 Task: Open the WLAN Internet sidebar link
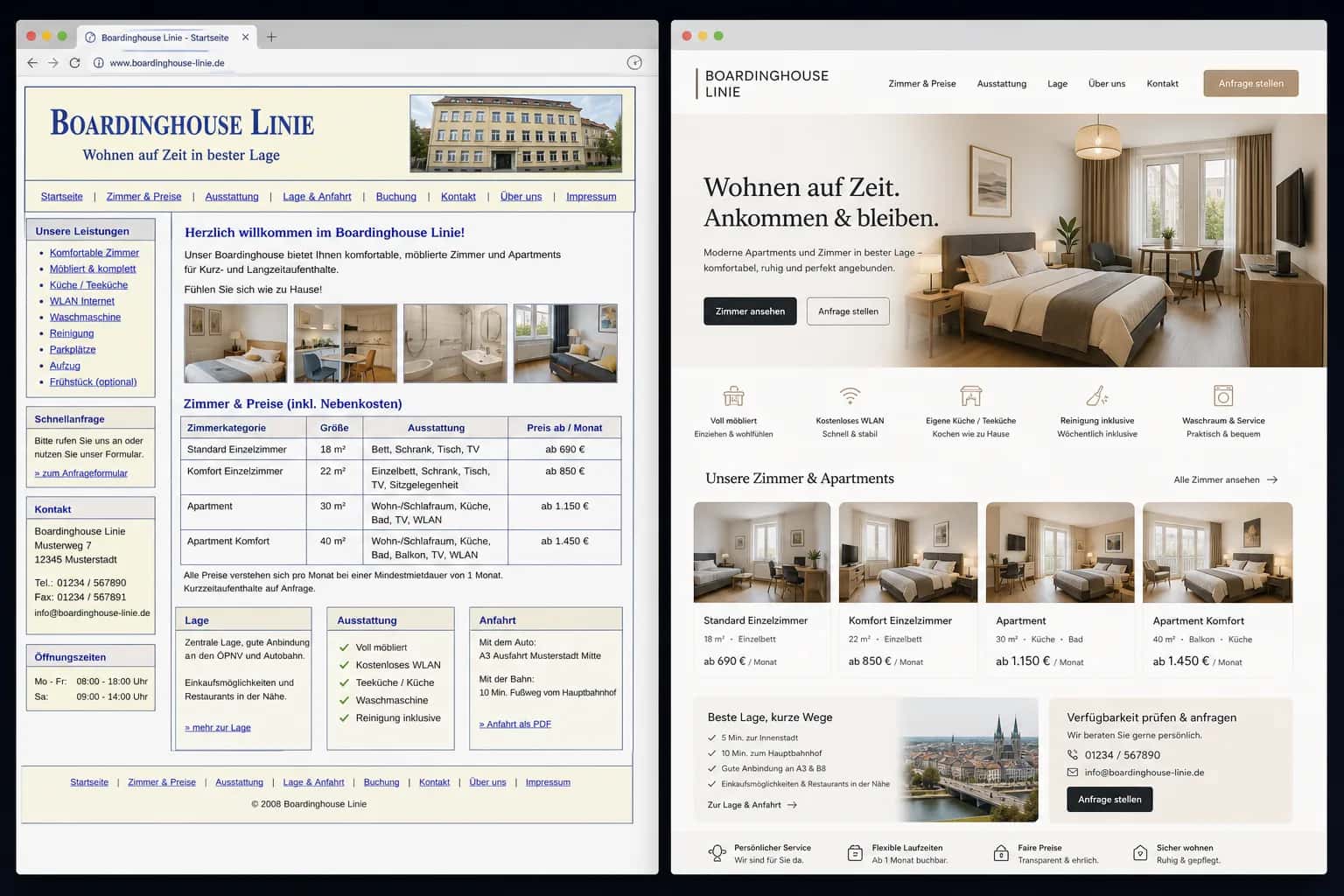click(x=82, y=301)
